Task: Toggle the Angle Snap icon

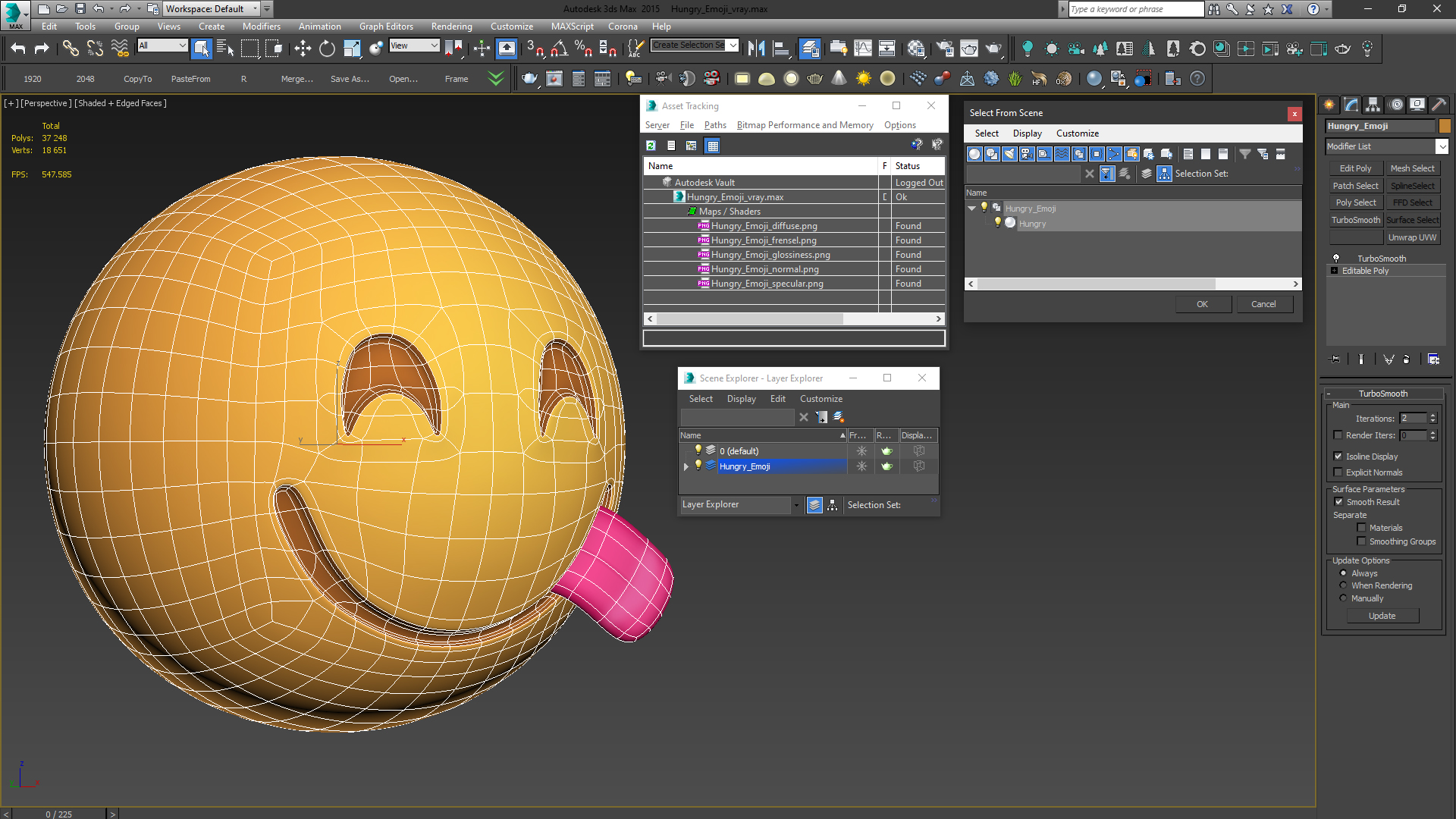Action: (x=559, y=49)
